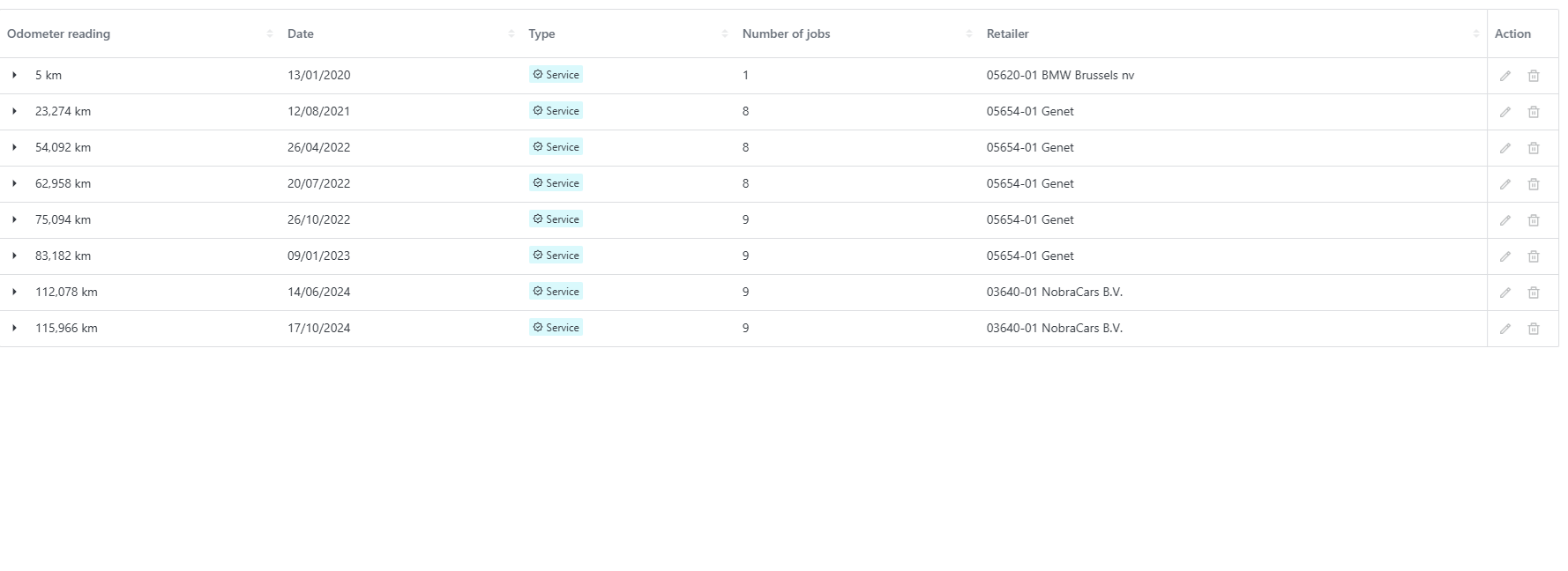This screenshot has width=1568, height=571.
Task: Delete the 5 km service record
Action: tap(1534, 76)
